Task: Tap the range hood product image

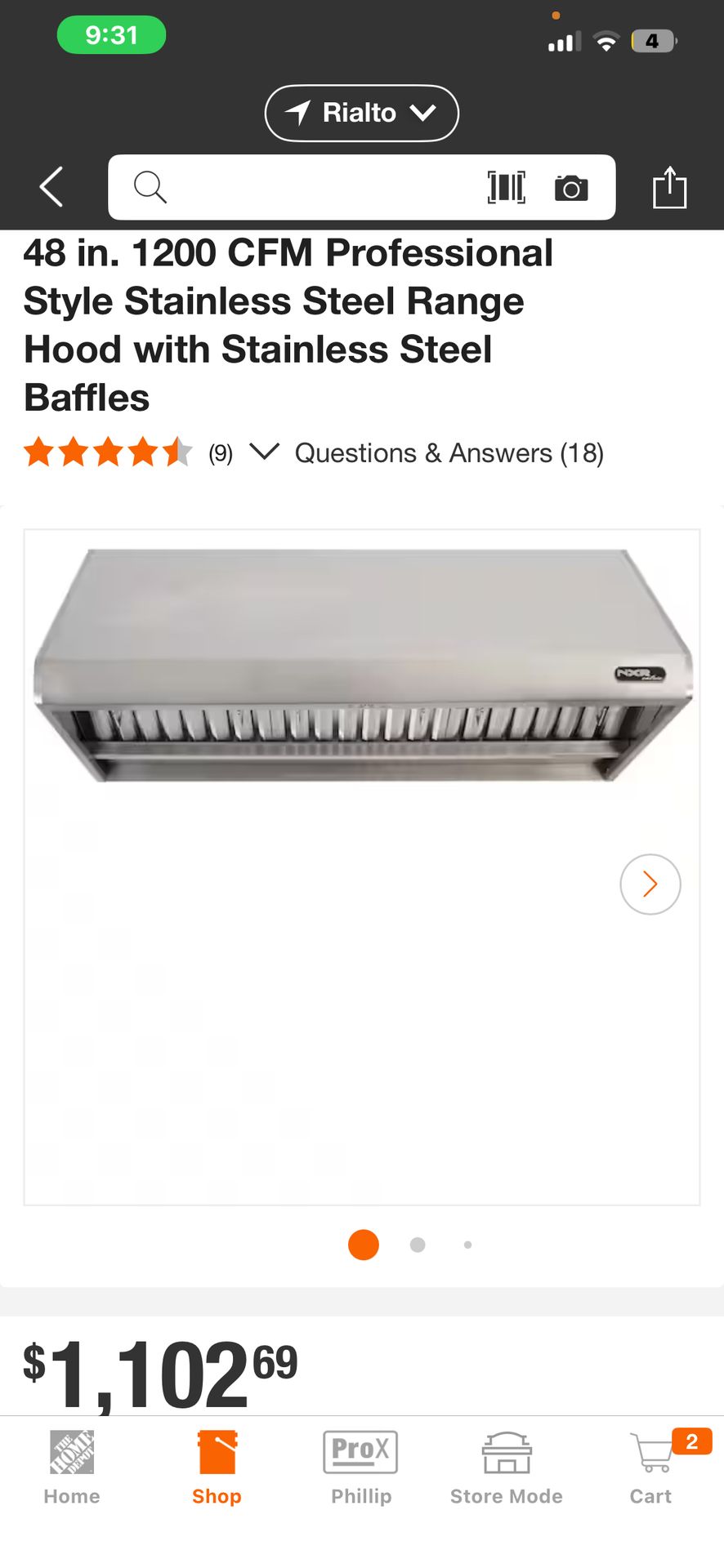Action: point(362,666)
